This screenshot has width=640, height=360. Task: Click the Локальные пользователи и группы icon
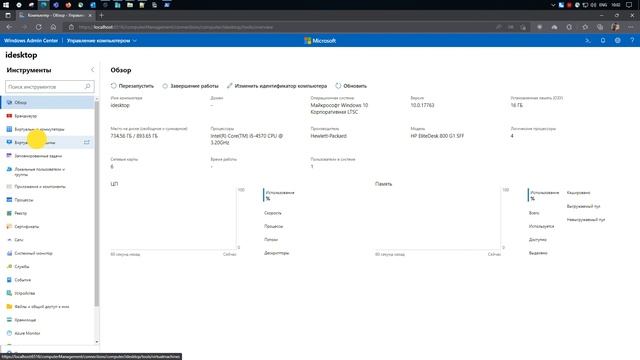coord(9,169)
